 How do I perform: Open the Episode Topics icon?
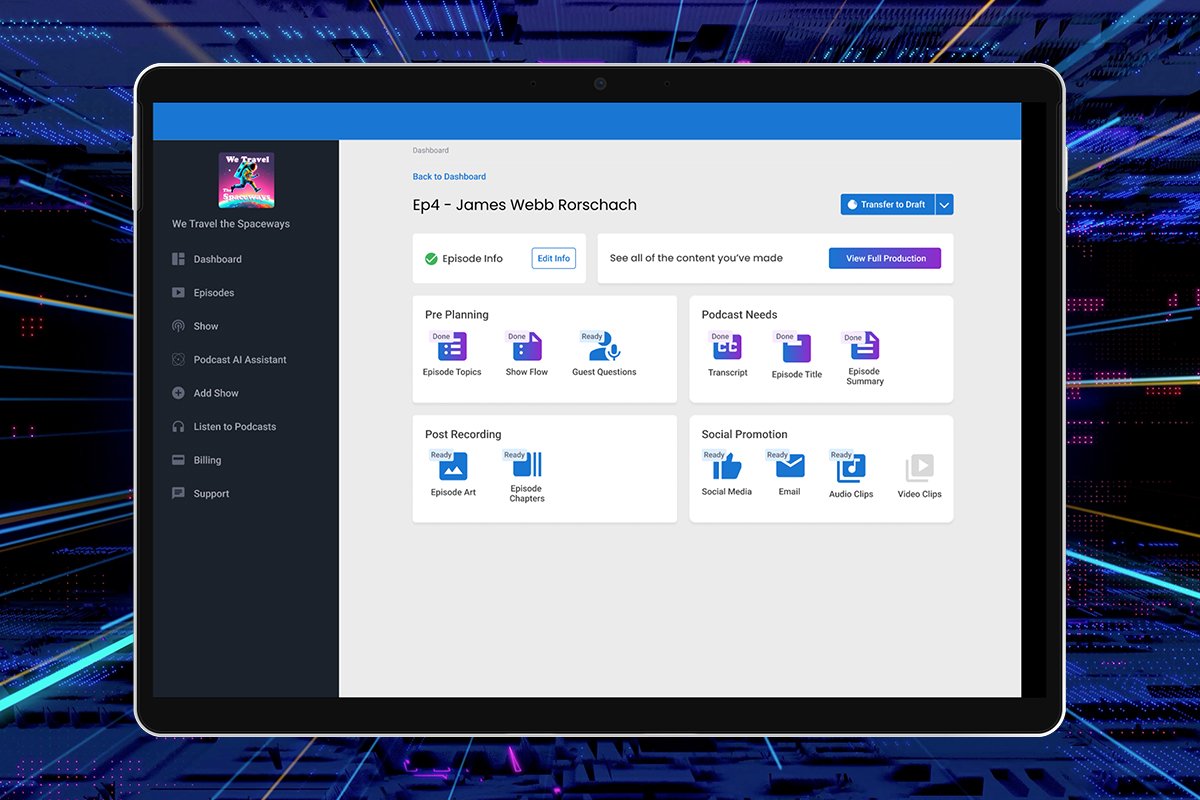tap(452, 347)
